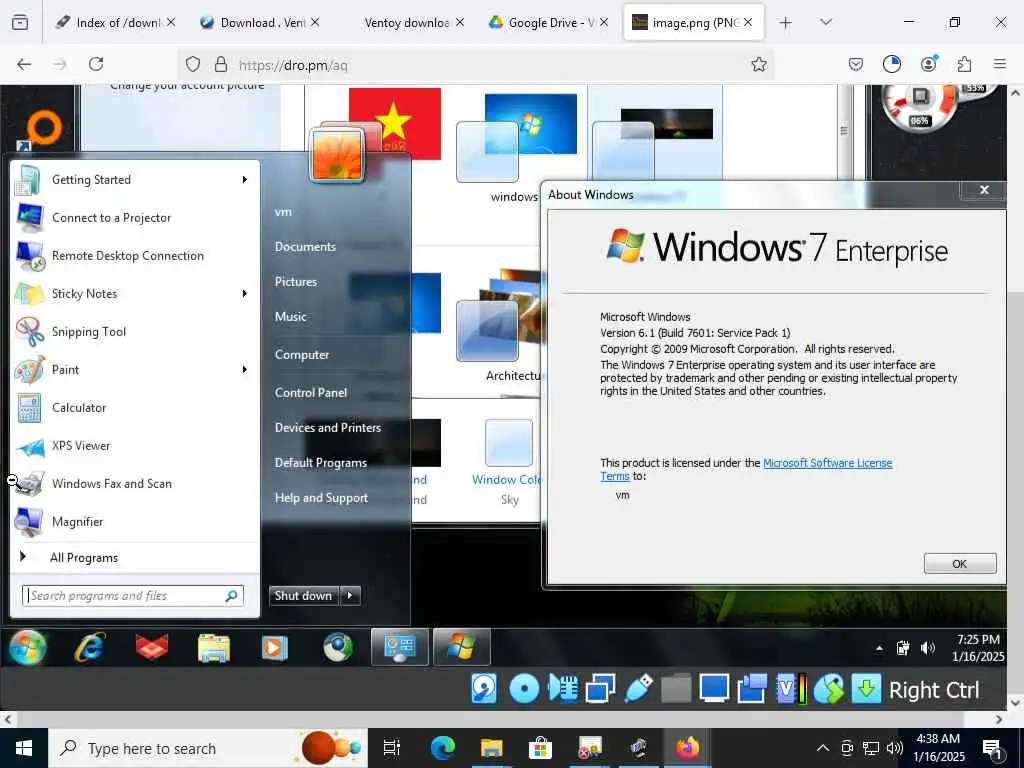Expand the Paint submenu arrow
The width and height of the screenshot is (1024, 768).
(x=245, y=370)
